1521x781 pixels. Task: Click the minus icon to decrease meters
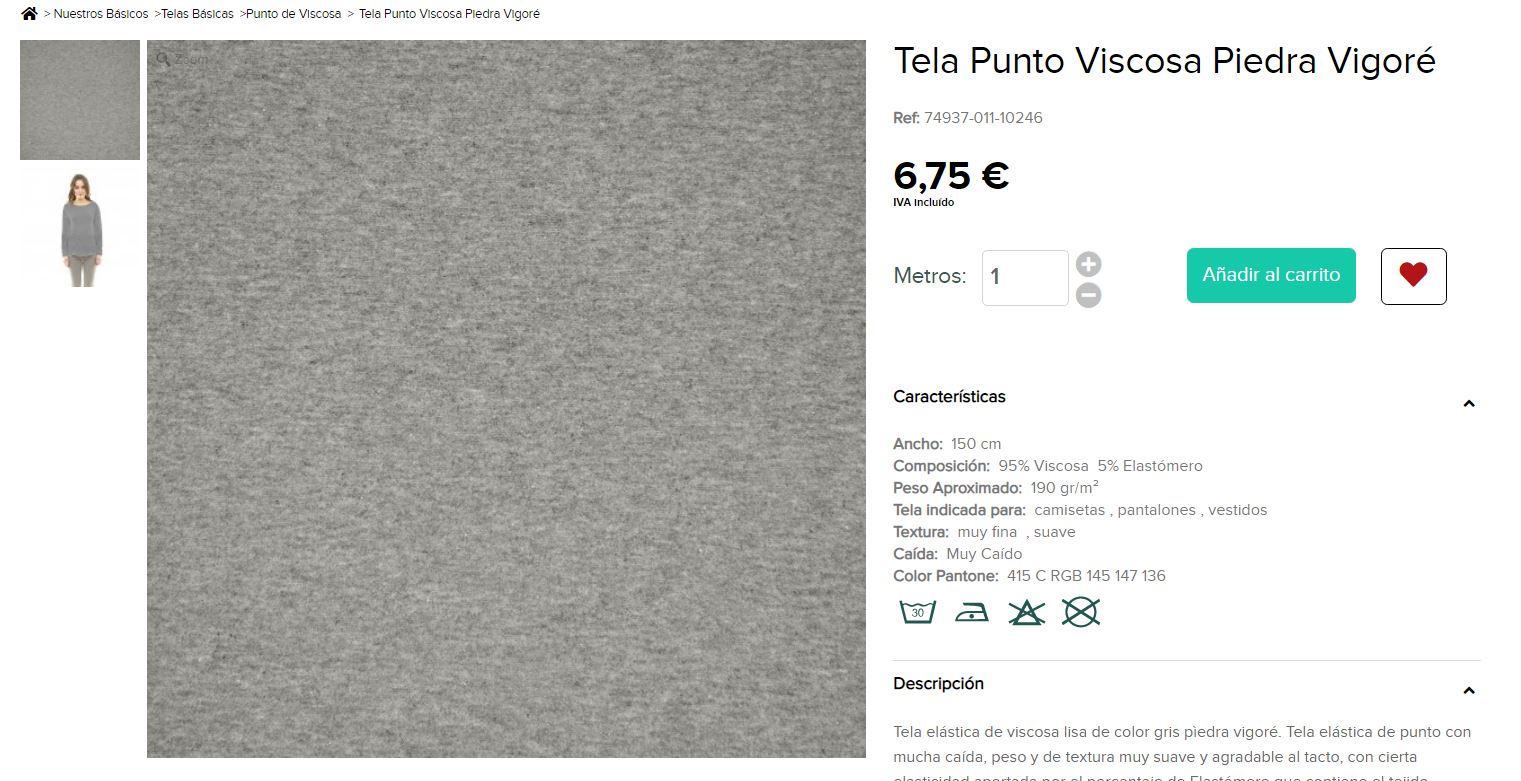pos(1089,295)
